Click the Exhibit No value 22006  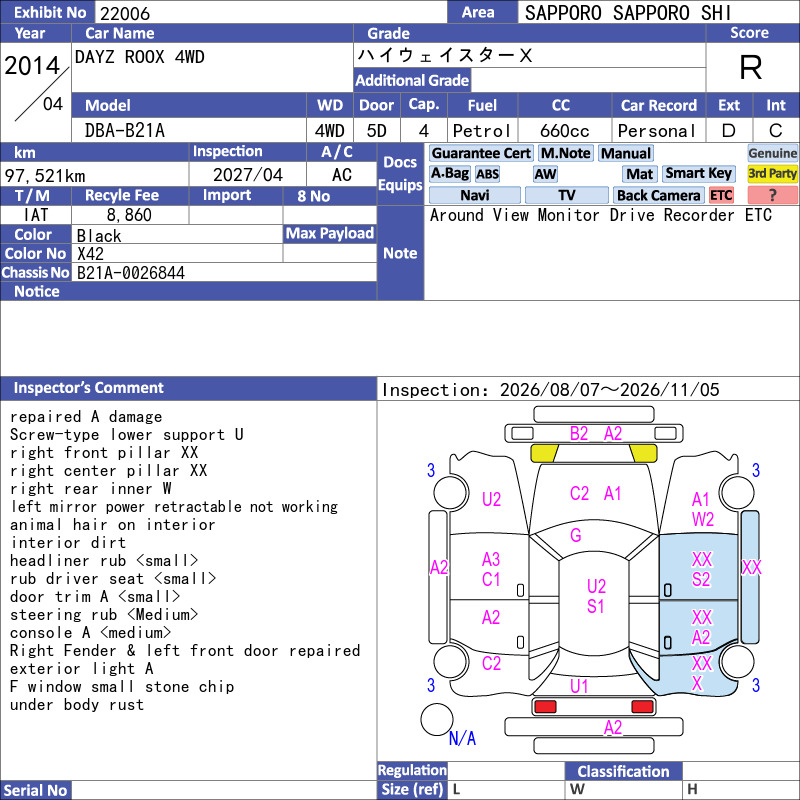pyautogui.click(x=125, y=13)
